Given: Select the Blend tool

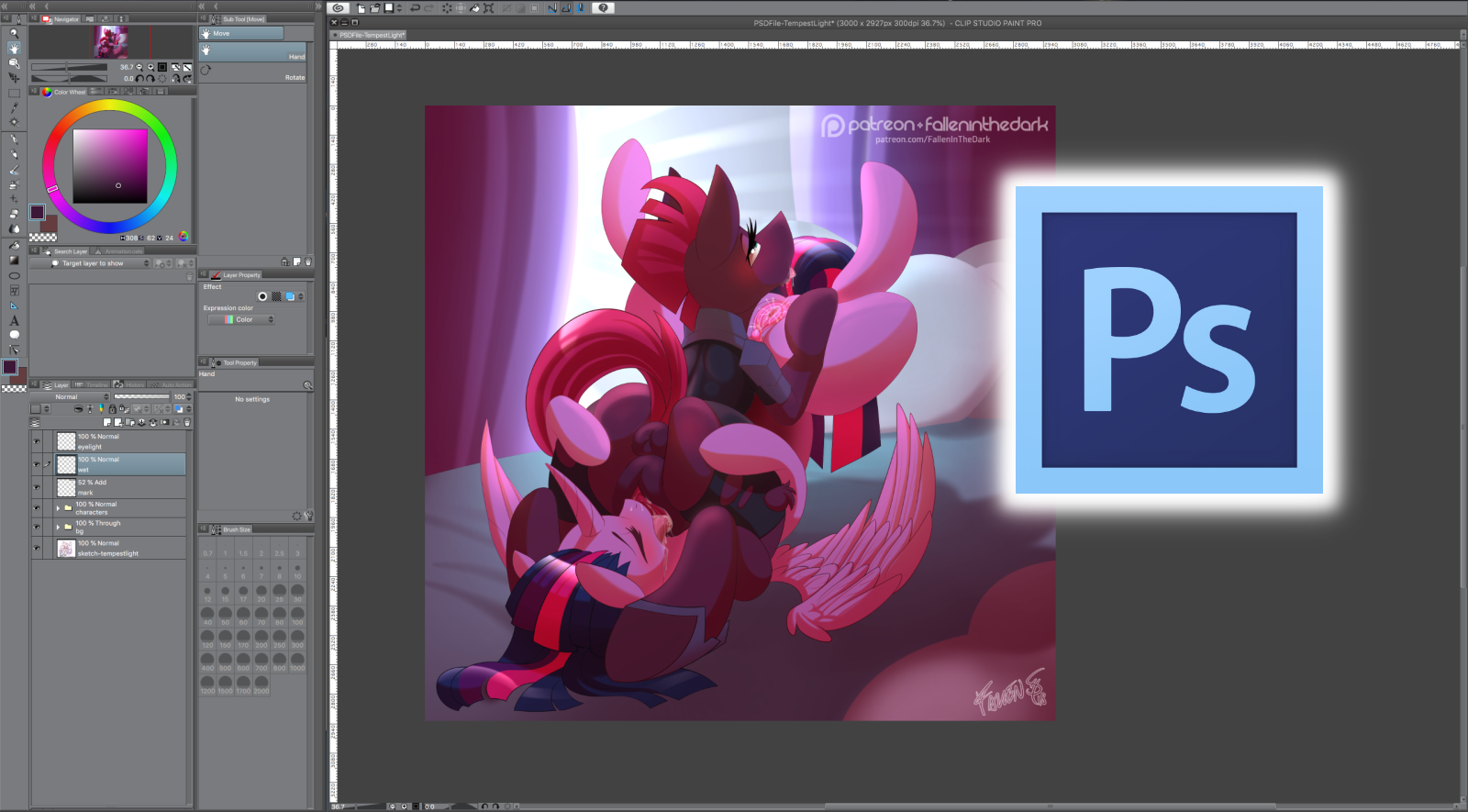Looking at the screenshot, I should click(x=14, y=228).
